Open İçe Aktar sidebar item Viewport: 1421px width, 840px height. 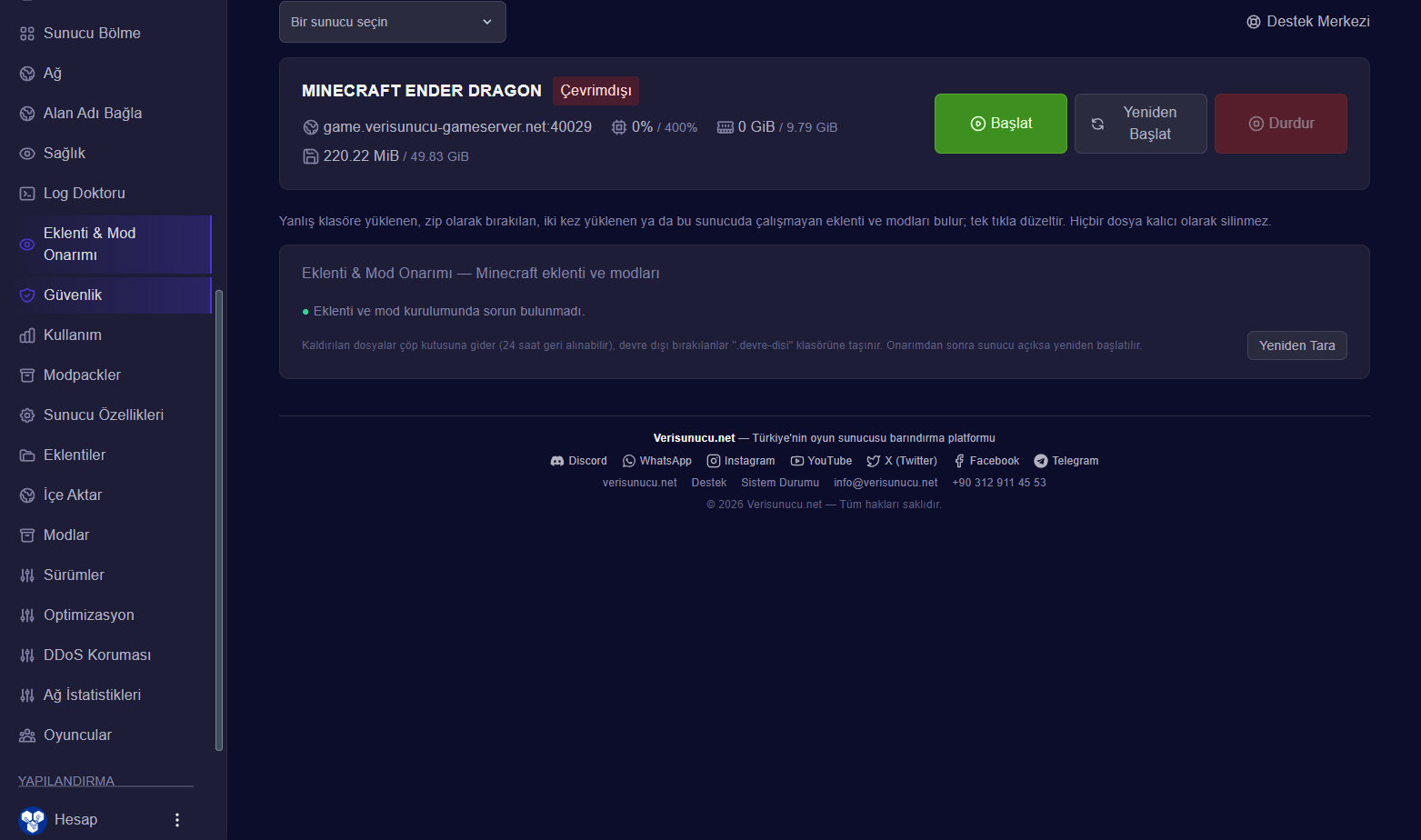pos(115,495)
